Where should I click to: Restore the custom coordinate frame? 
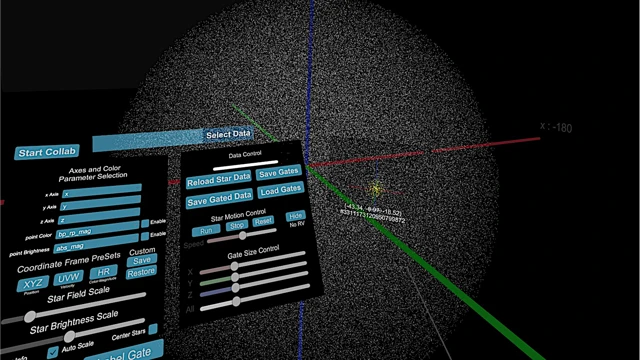click(141, 272)
